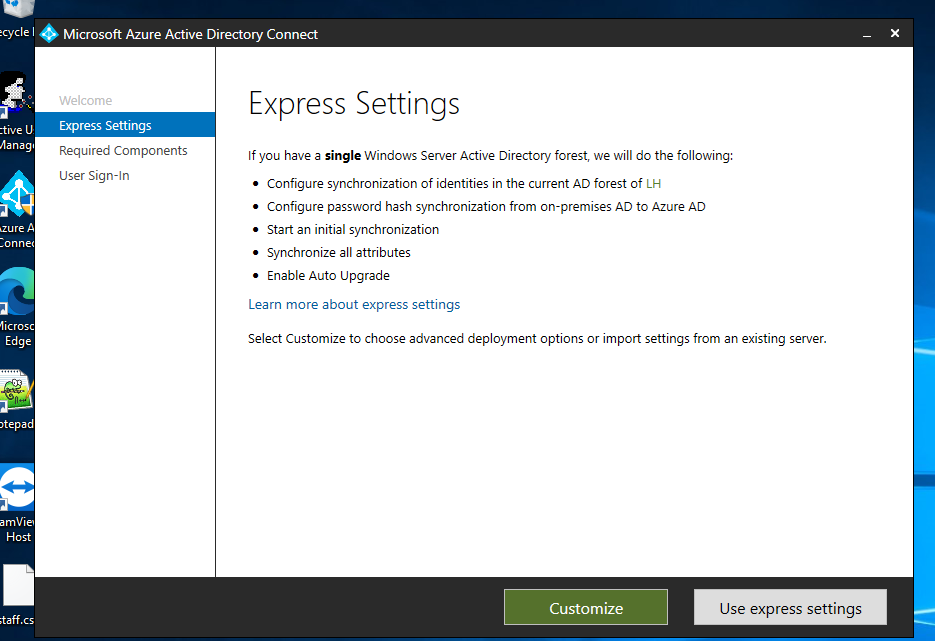Open User Sign-In step in sidebar
935x641 pixels.
[94, 175]
